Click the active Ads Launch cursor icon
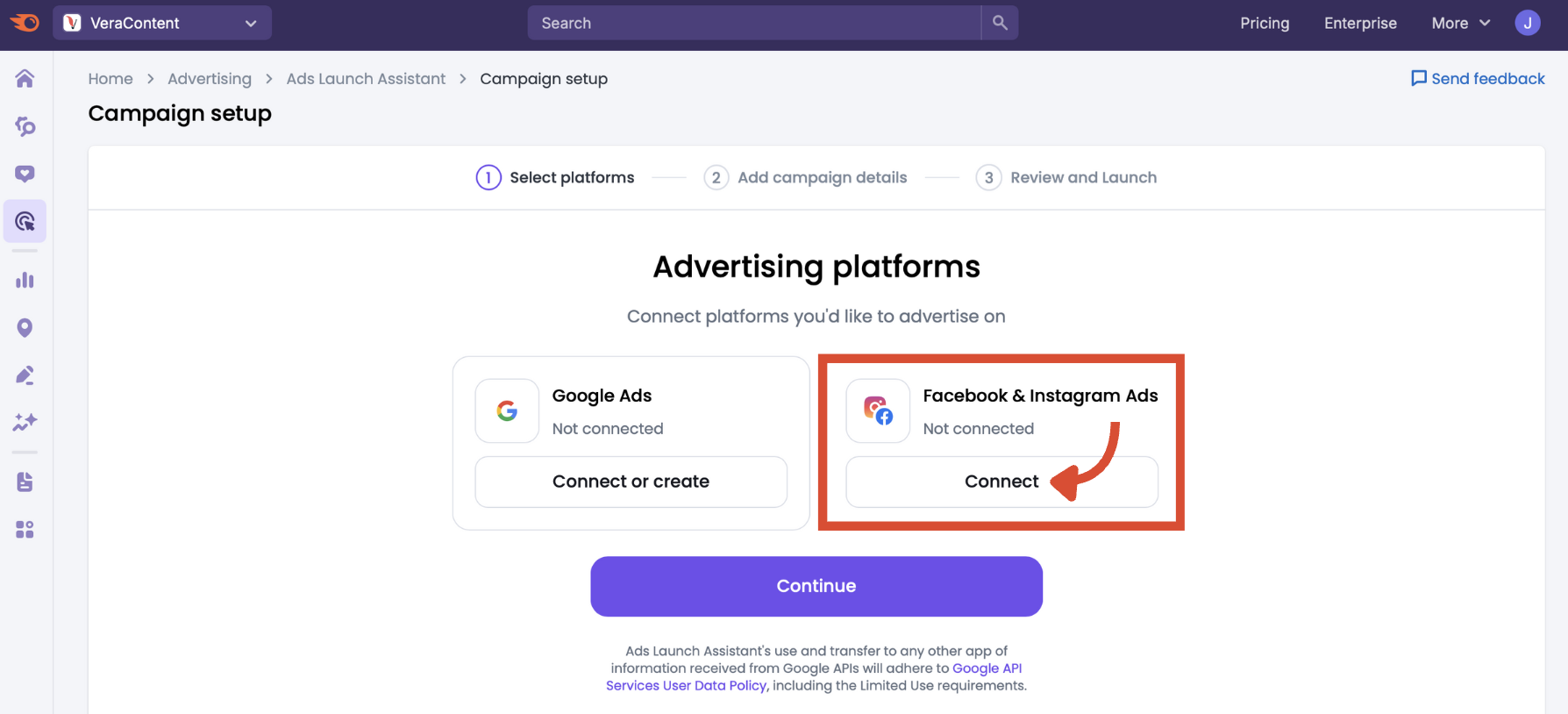Screen dimensions: 1568x714 point(25,221)
